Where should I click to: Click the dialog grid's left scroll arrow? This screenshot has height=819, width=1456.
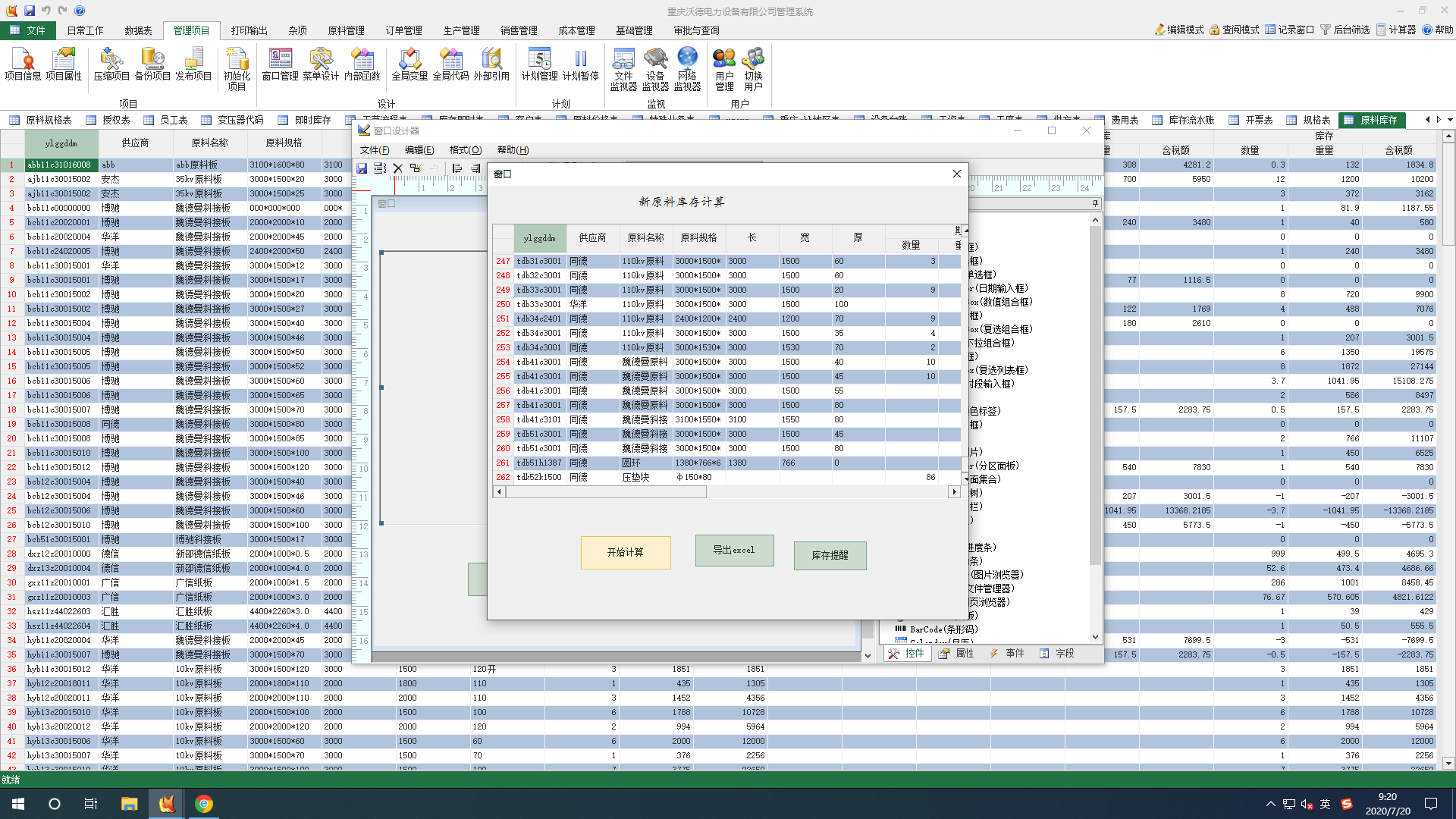(x=499, y=492)
